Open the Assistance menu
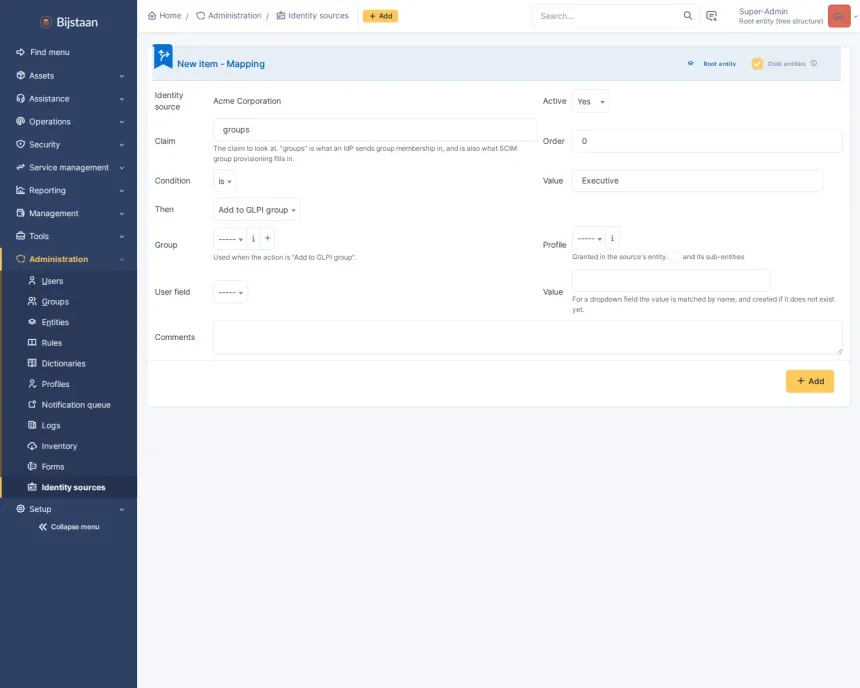860x688 pixels. (x=69, y=99)
